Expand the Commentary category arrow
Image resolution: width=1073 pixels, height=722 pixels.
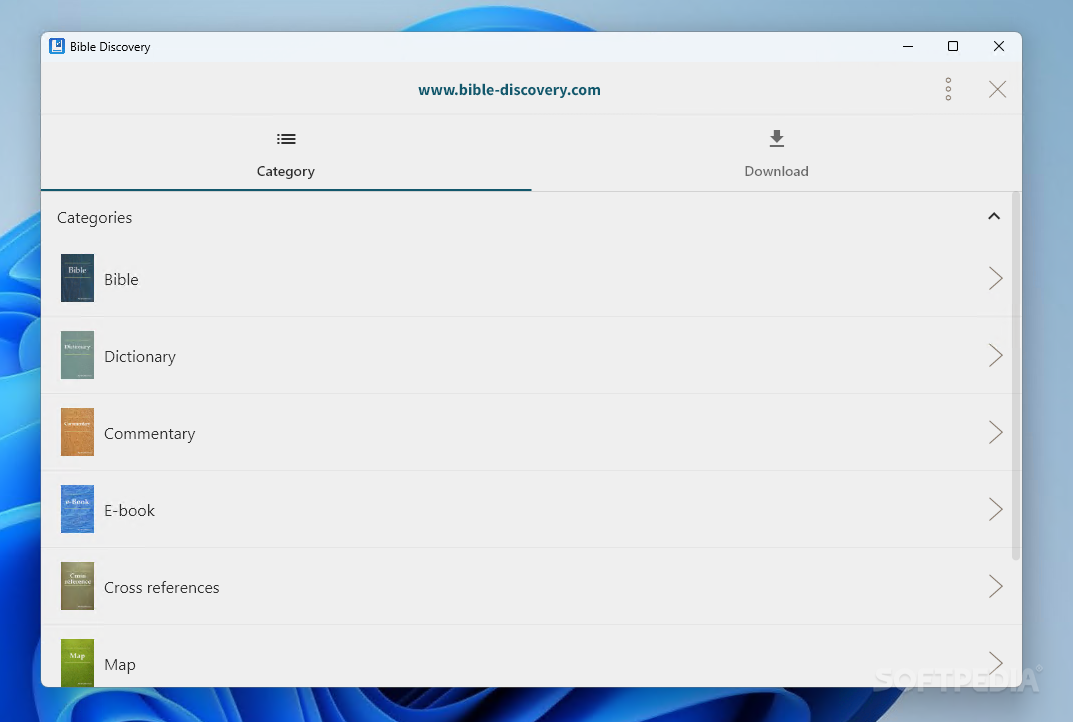(996, 433)
